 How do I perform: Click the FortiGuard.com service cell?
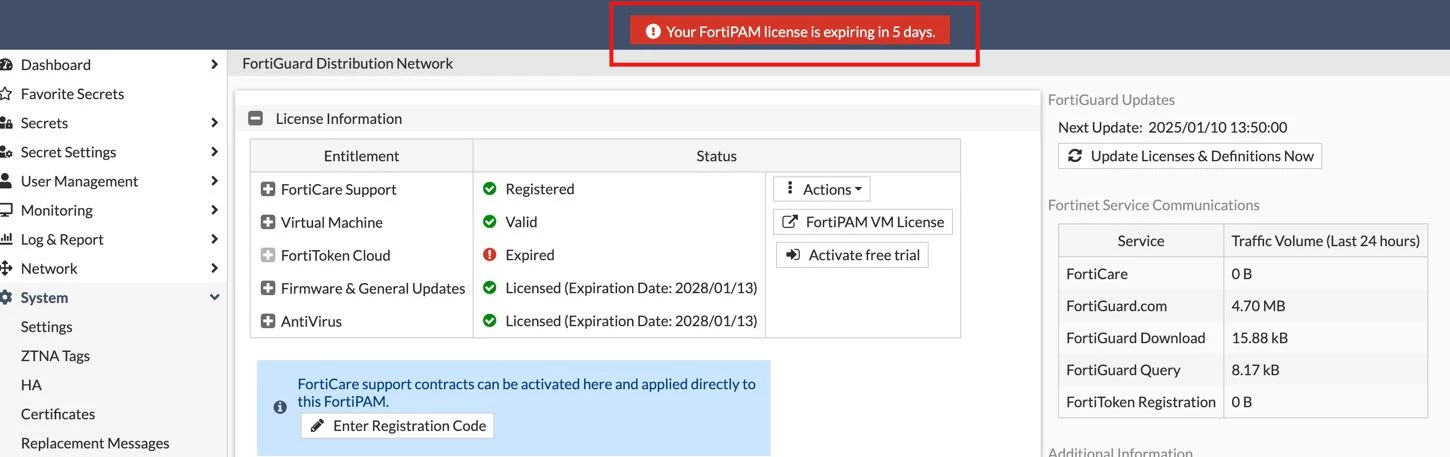(1141, 306)
